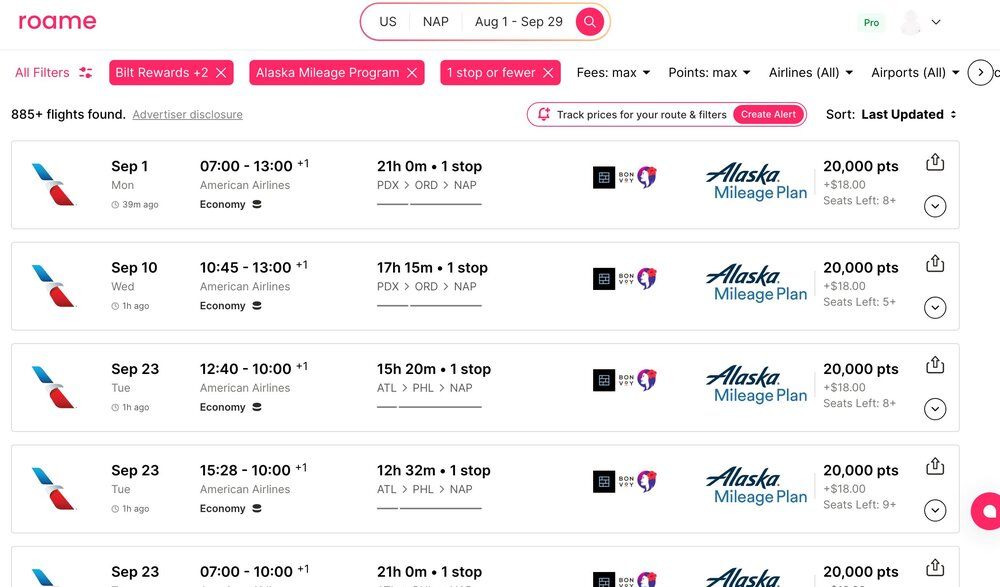Share the Sep 10 flight result
Screen dimensions: 1000x587
935,263
